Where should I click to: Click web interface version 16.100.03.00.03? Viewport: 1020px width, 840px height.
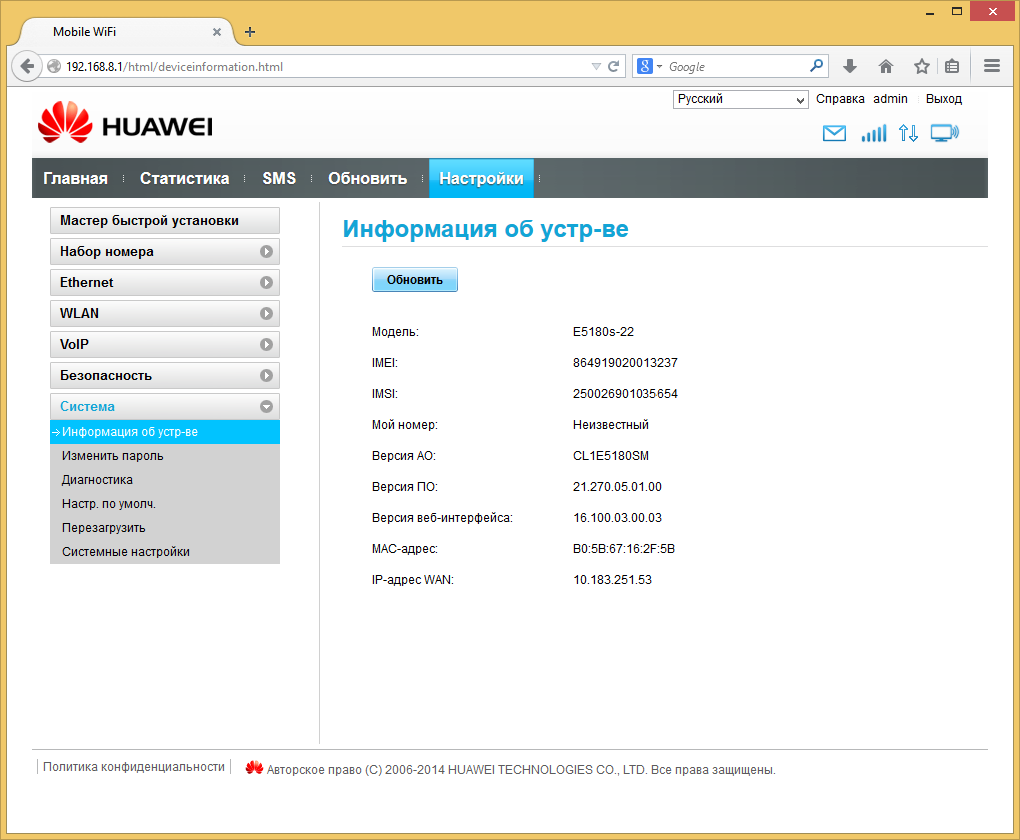coord(617,518)
